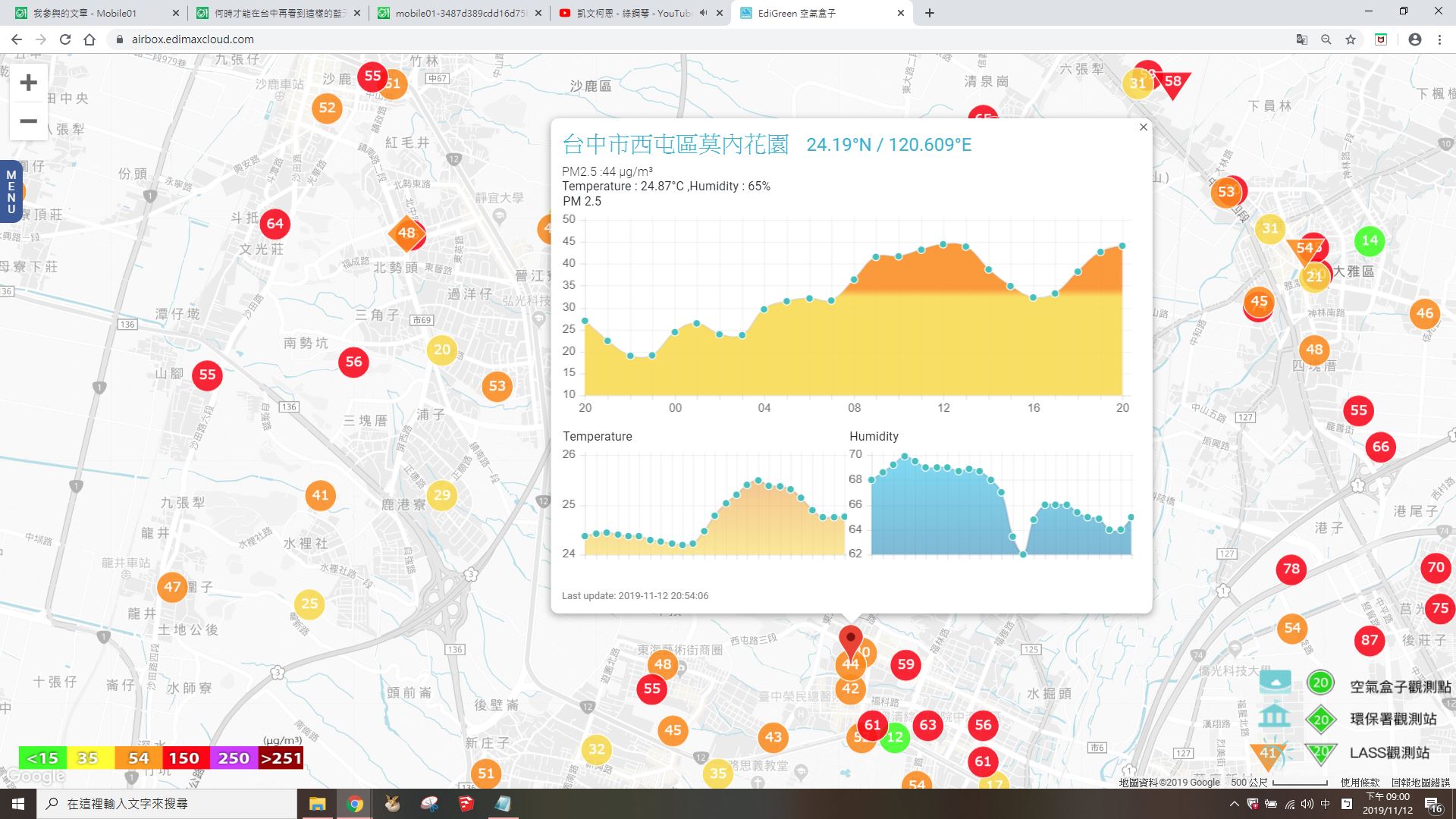Bookmark this page with star icon
This screenshot has width=1456, height=819.
click(1351, 39)
